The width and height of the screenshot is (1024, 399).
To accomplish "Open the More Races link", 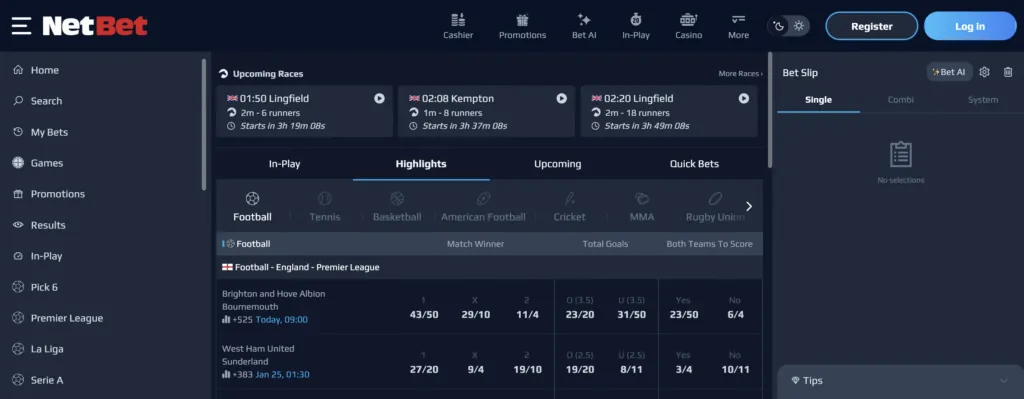I will pos(741,74).
